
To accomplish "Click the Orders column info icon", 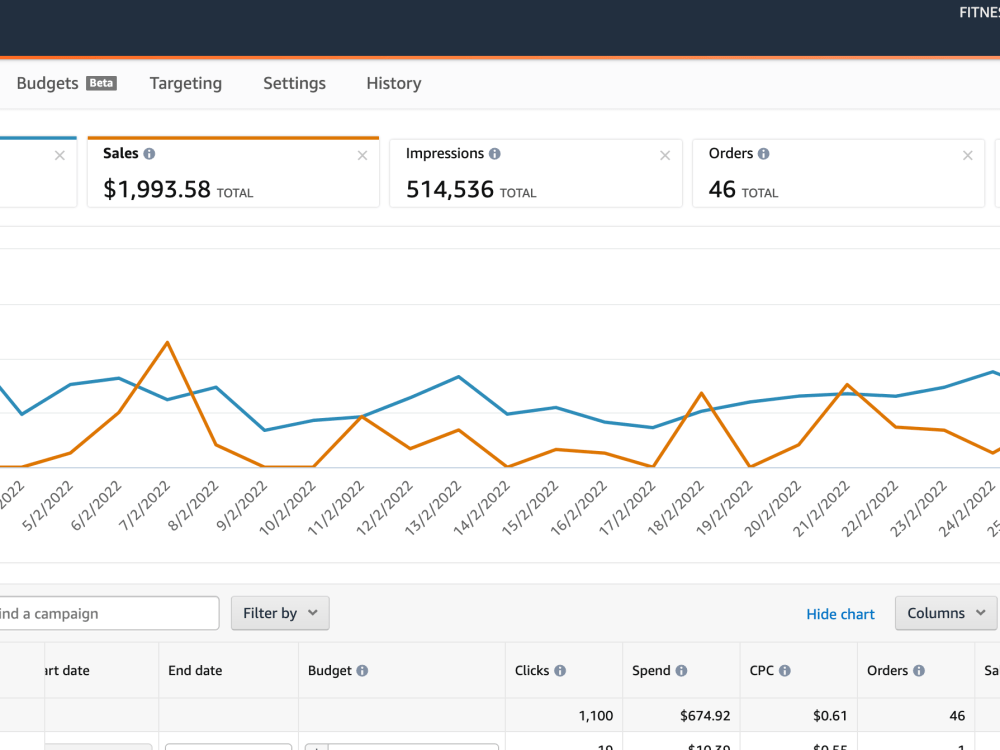I will 919,671.
